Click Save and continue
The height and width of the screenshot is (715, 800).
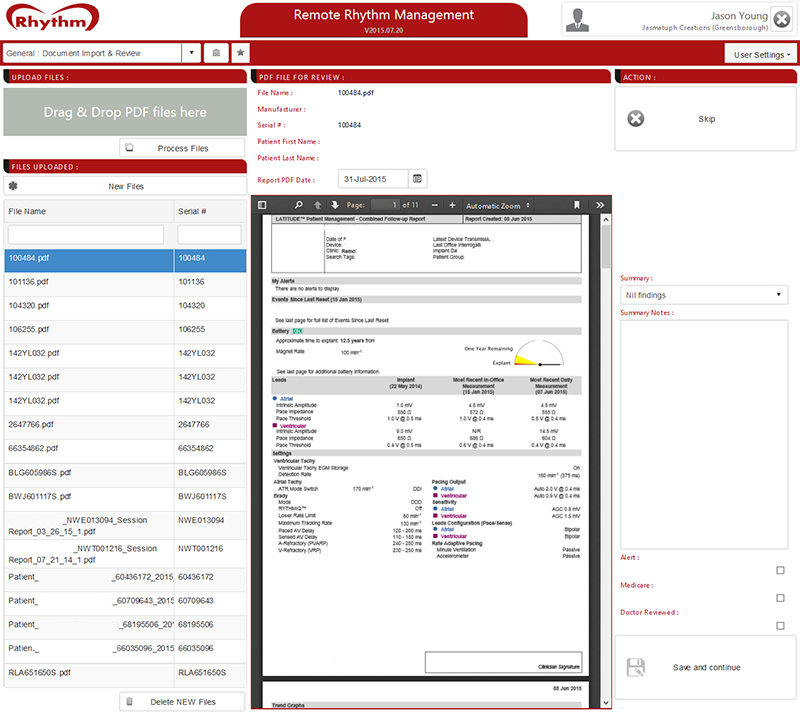[x=706, y=667]
